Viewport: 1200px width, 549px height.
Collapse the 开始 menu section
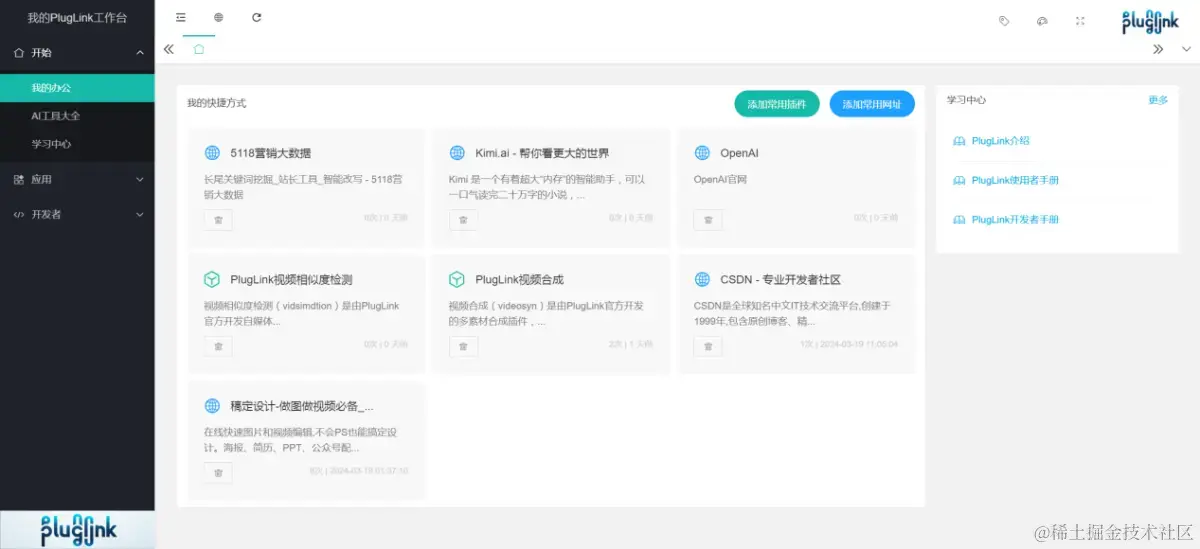click(77, 53)
